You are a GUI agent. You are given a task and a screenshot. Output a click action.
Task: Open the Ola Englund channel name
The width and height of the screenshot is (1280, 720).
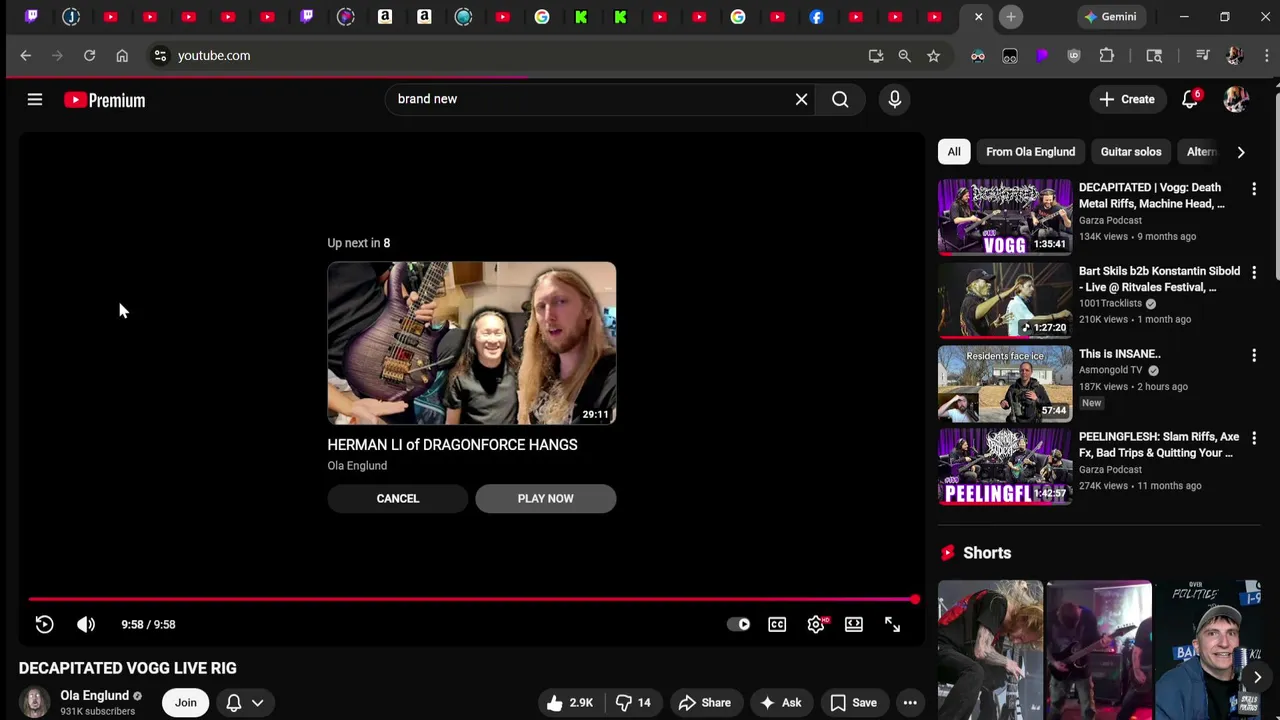pyautogui.click(x=94, y=695)
